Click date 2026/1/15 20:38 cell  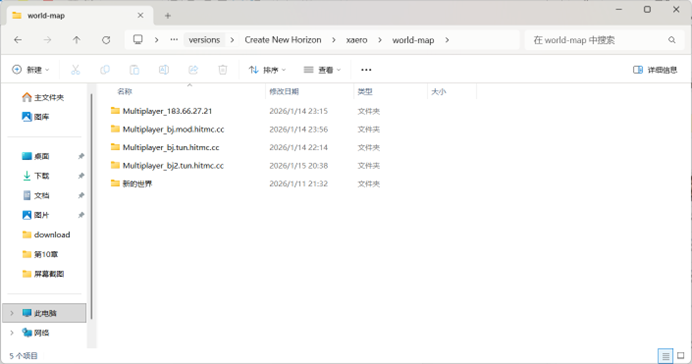tap(298, 165)
